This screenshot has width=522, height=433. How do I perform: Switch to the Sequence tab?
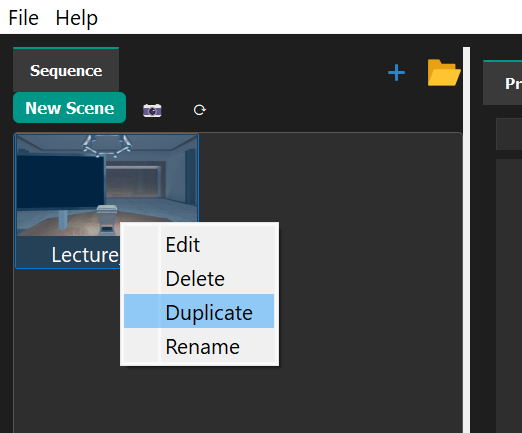[x=66, y=70]
